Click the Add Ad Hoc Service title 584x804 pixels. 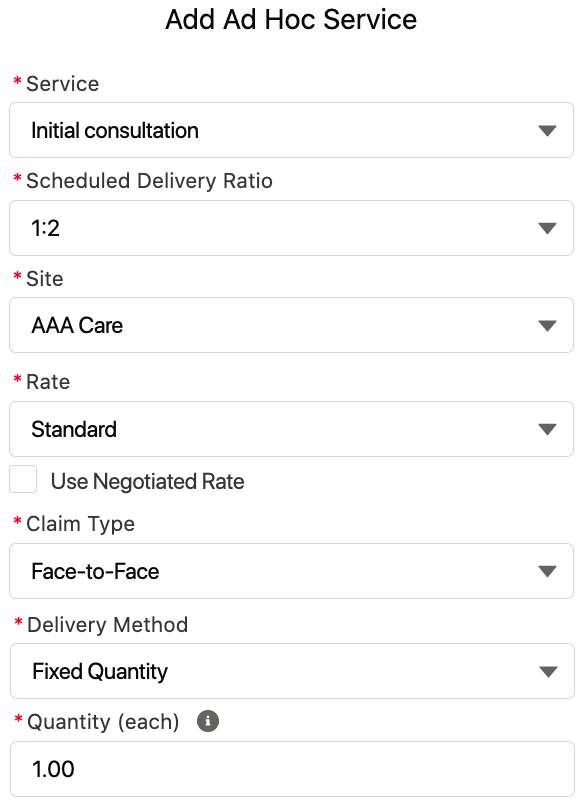291,20
